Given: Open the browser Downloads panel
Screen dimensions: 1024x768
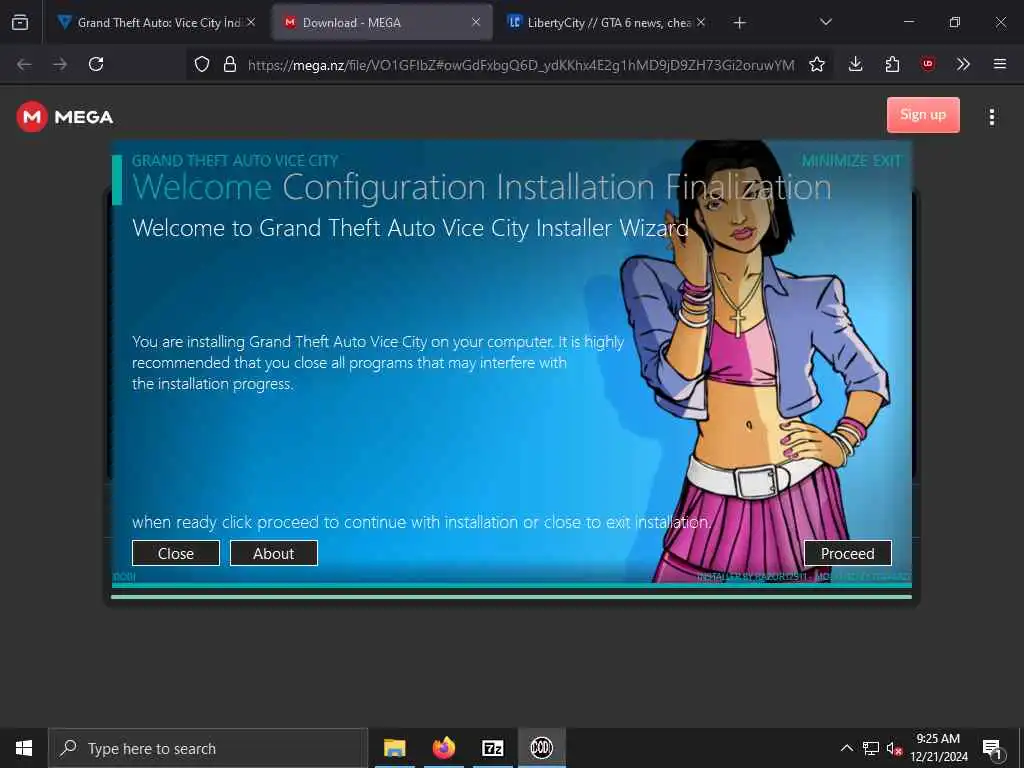Looking at the screenshot, I should (856, 64).
